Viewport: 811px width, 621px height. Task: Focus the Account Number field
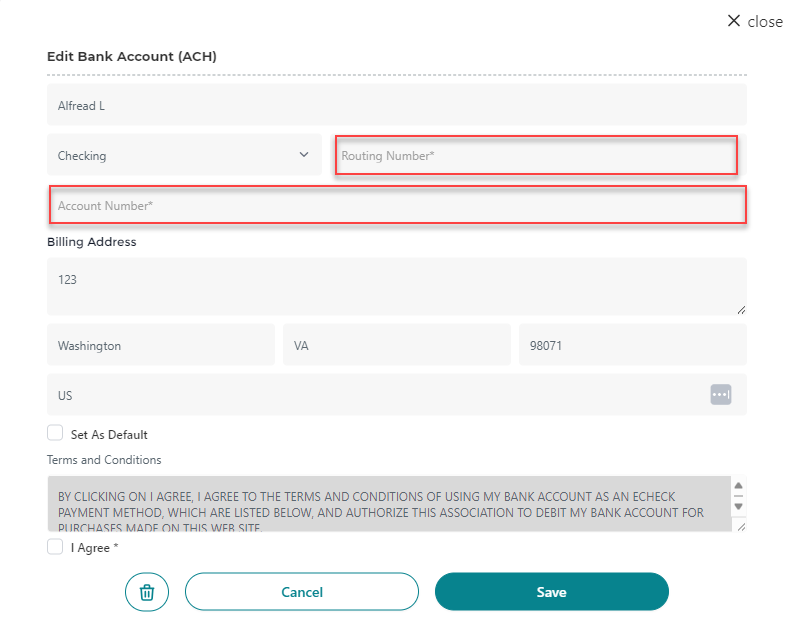click(397, 205)
